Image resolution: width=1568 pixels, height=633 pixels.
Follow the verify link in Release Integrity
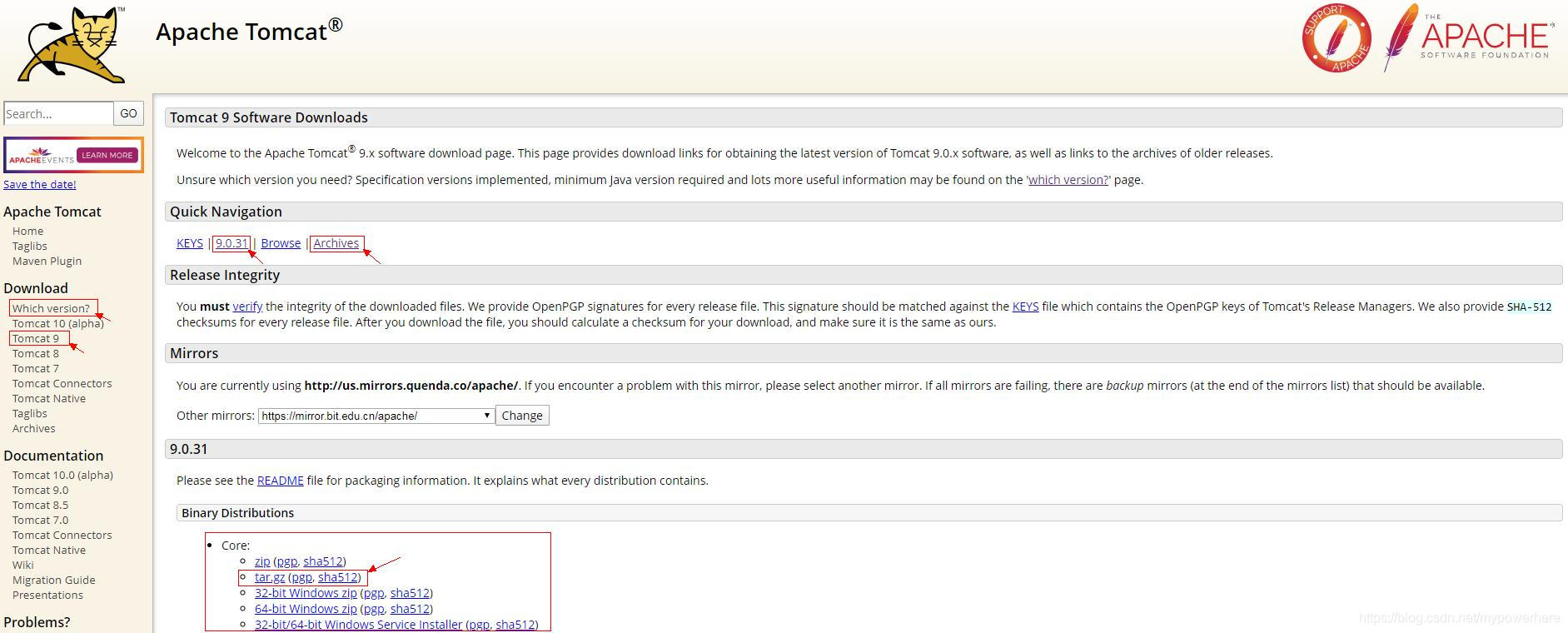pos(247,307)
